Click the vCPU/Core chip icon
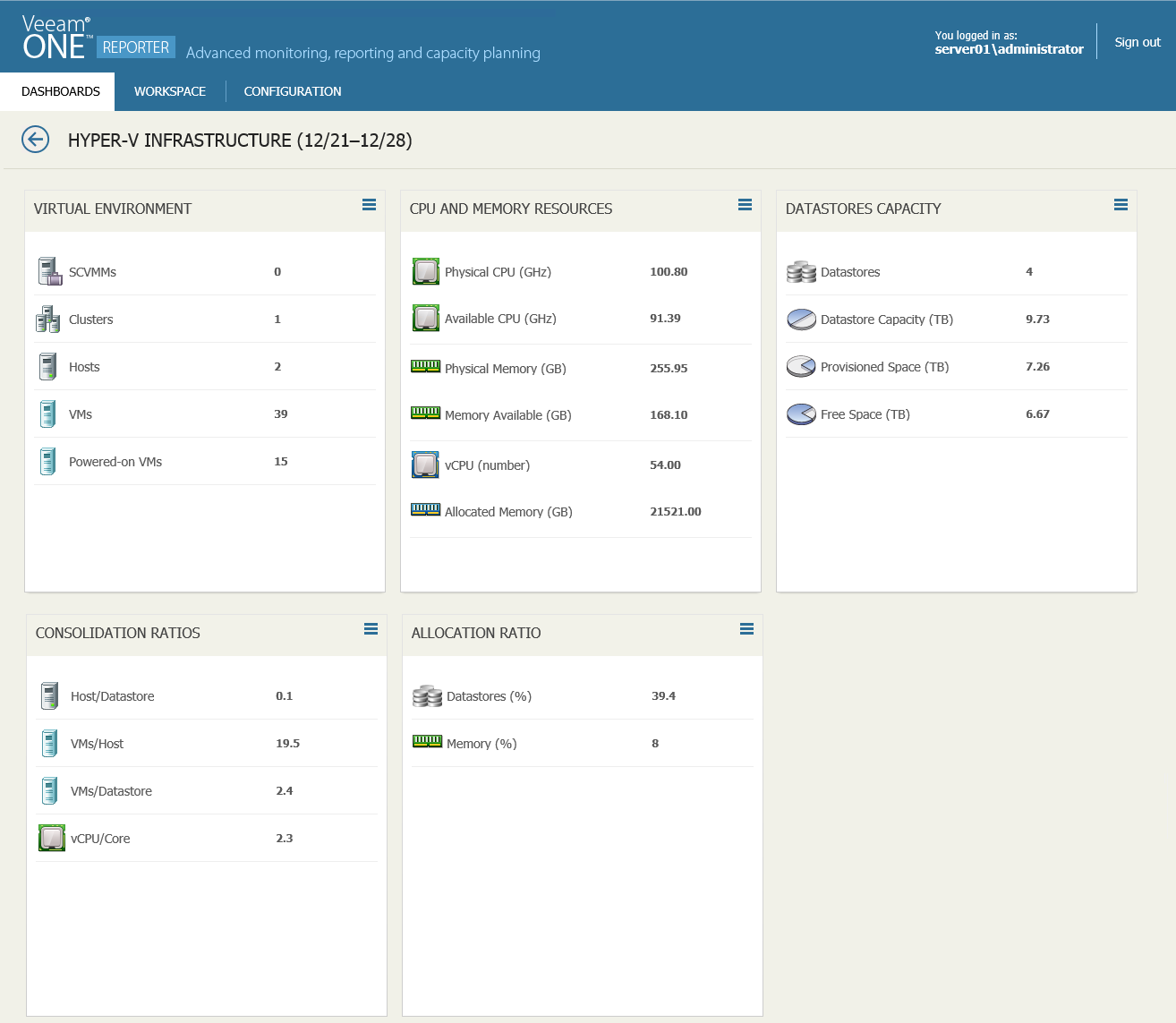Viewport: 1176px width, 1023px height. point(52,838)
